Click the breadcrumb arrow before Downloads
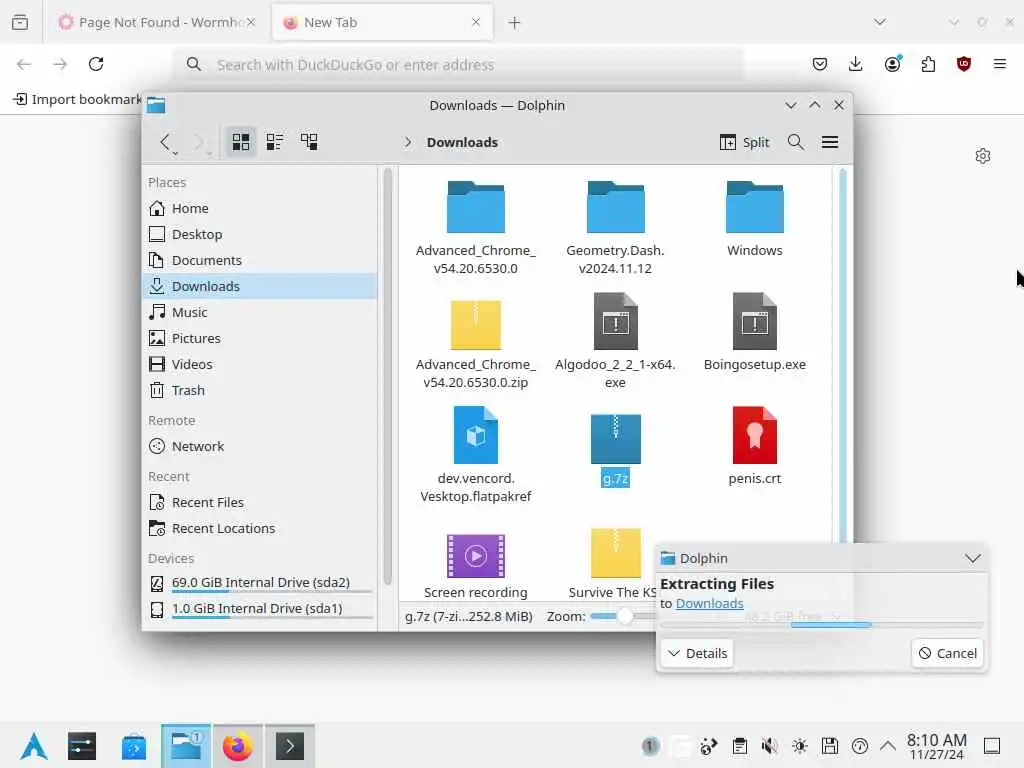The width and height of the screenshot is (1024, 768). (408, 142)
